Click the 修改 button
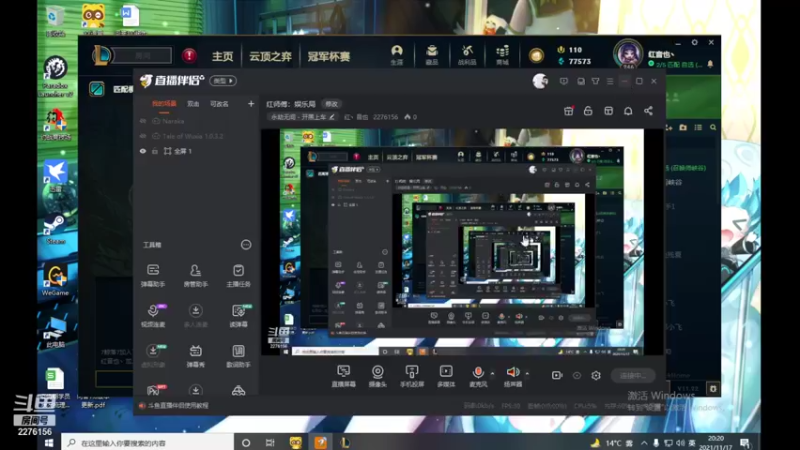Screen dimensions: 800x450 [x=332, y=104]
